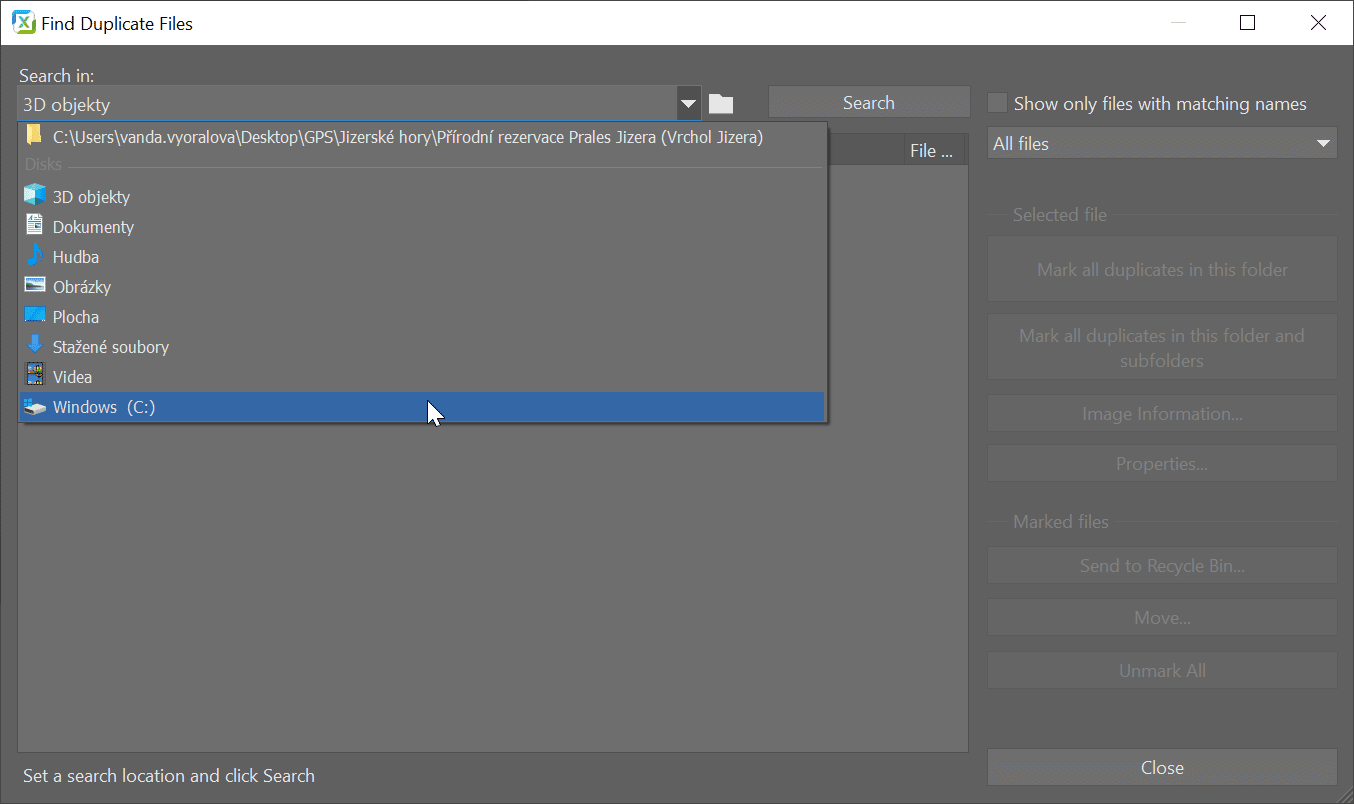Start scanning with the Search button
This screenshot has width=1354, height=804.
[x=868, y=101]
